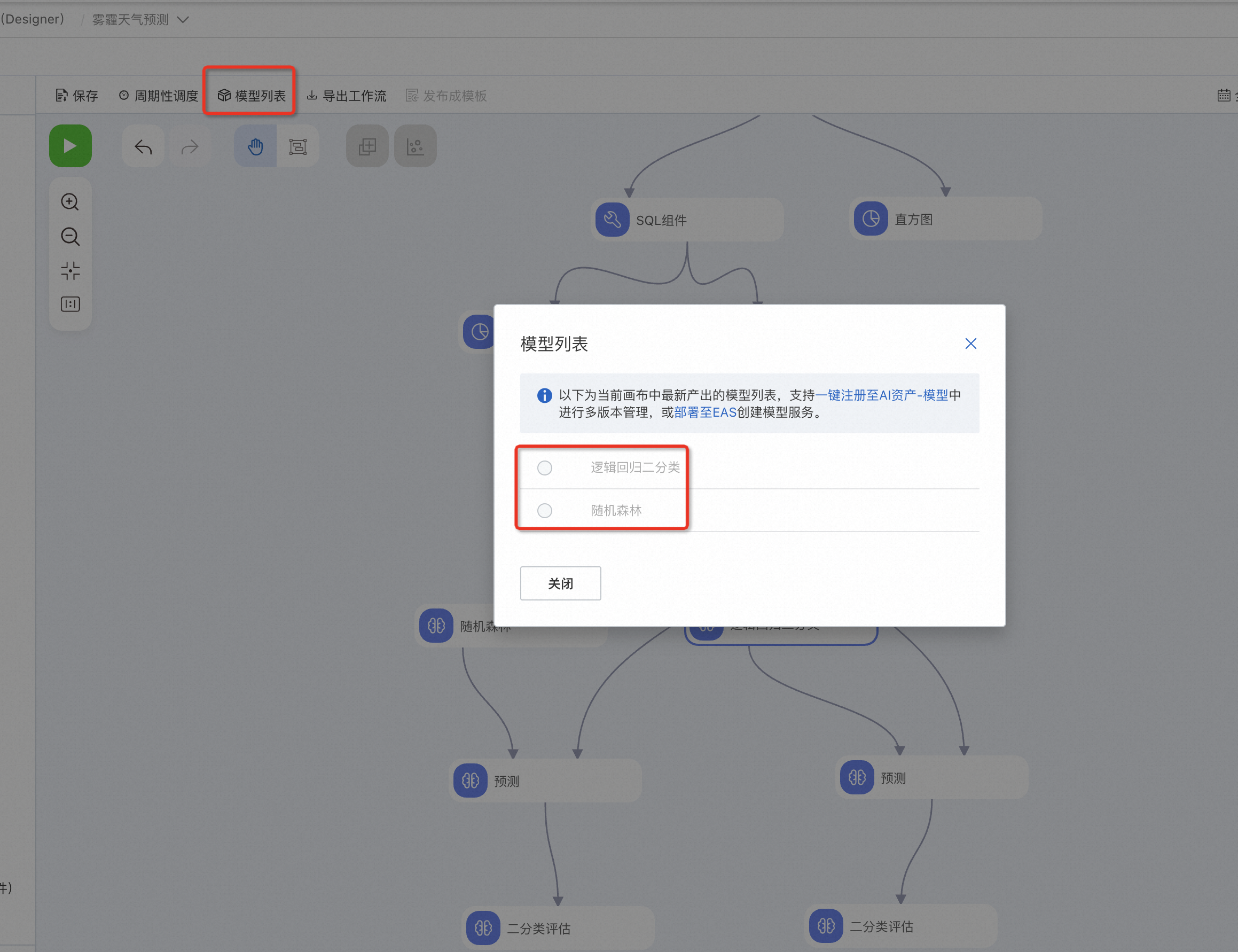
Task: Select the left 预测 node
Action: click(x=546, y=781)
